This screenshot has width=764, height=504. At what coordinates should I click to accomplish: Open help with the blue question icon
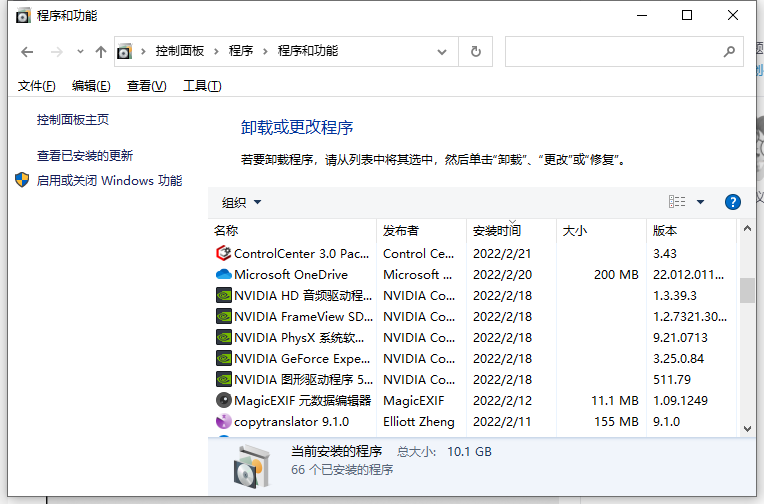pos(733,202)
